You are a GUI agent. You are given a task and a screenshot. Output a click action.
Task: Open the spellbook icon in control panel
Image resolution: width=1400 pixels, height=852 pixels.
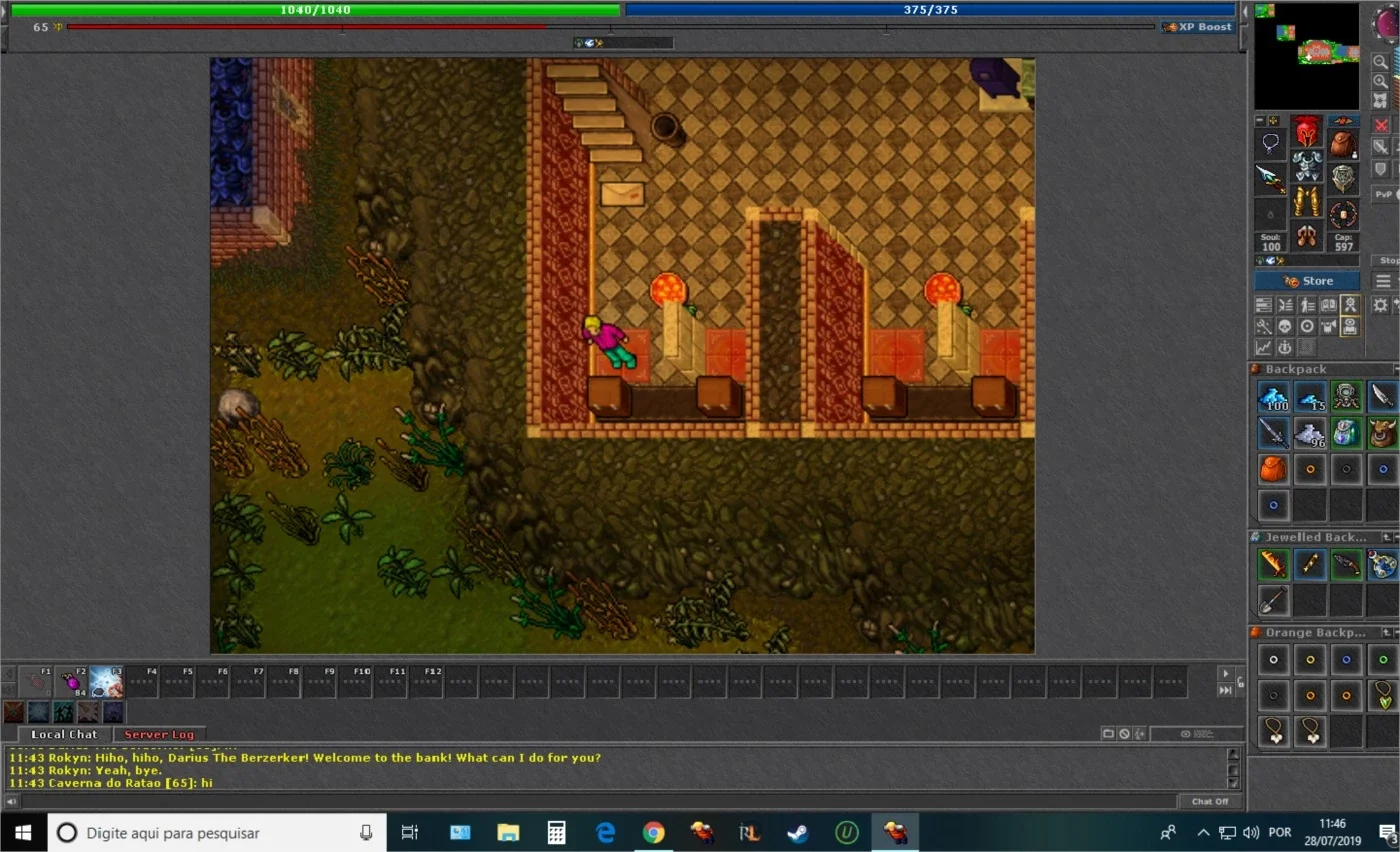tap(1328, 305)
